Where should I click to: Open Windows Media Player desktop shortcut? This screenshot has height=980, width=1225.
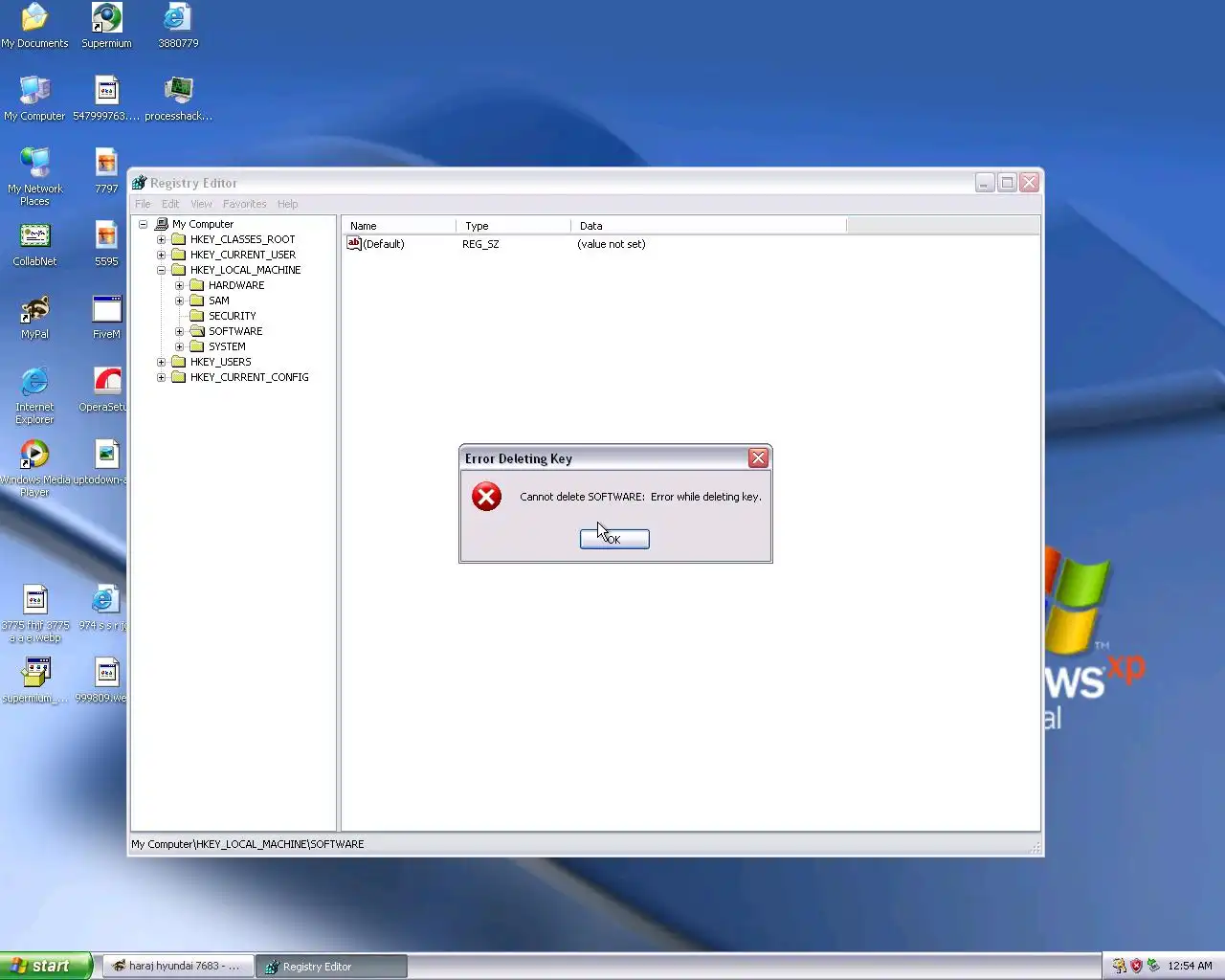[x=34, y=468]
